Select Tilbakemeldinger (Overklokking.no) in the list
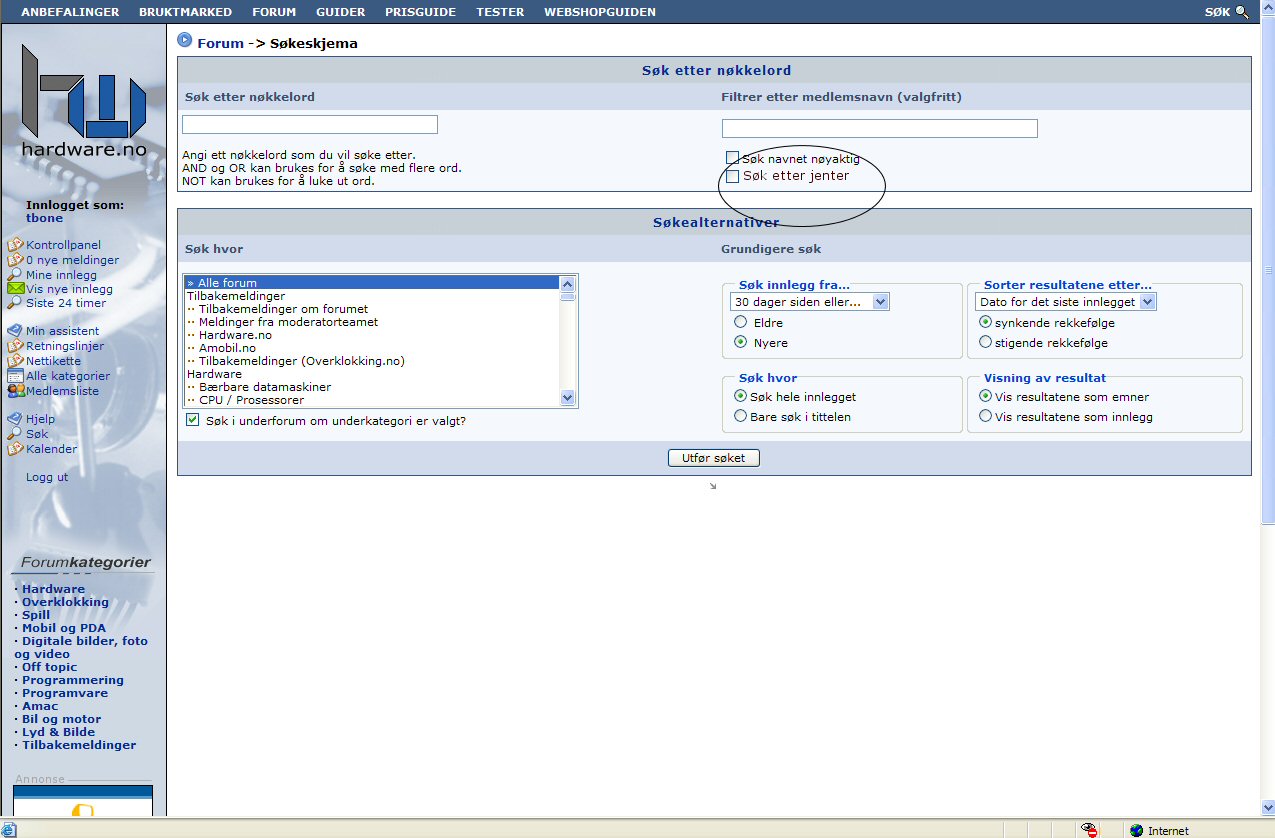The width and height of the screenshot is (1275, 838). [372, 361]
